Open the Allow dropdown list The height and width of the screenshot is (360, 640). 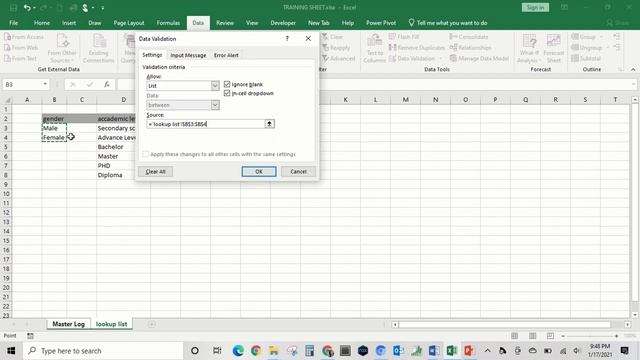coord(215,86)
